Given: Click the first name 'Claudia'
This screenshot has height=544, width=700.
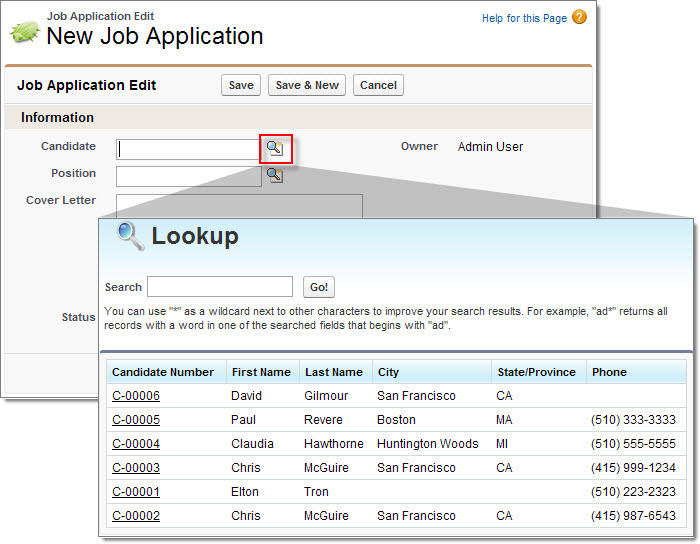Looking at the screenshot, I should [252, 444].
